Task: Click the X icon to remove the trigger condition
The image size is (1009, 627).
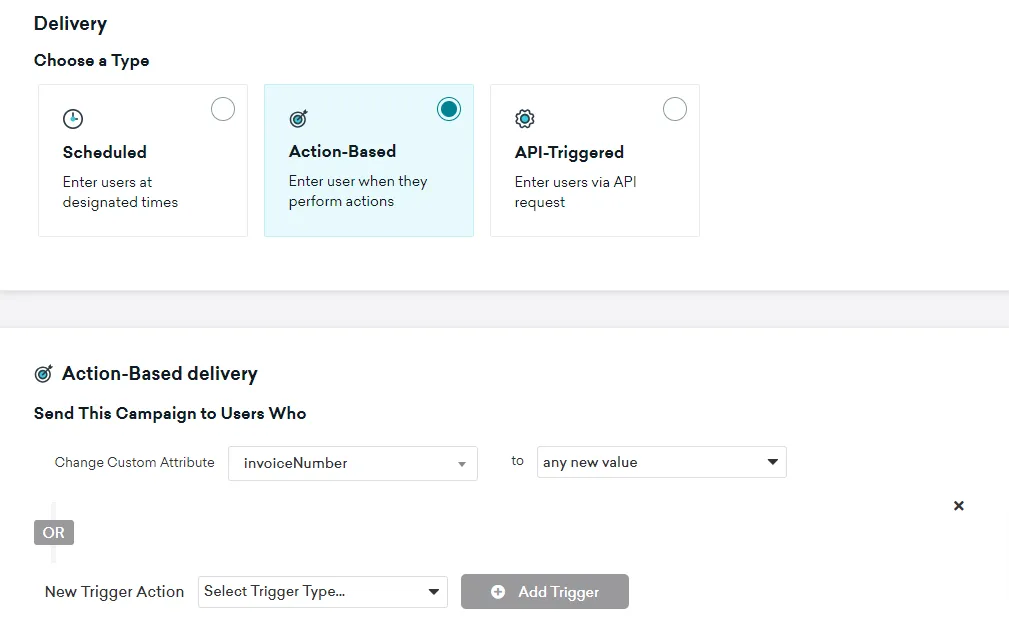Action: point(958,505)
